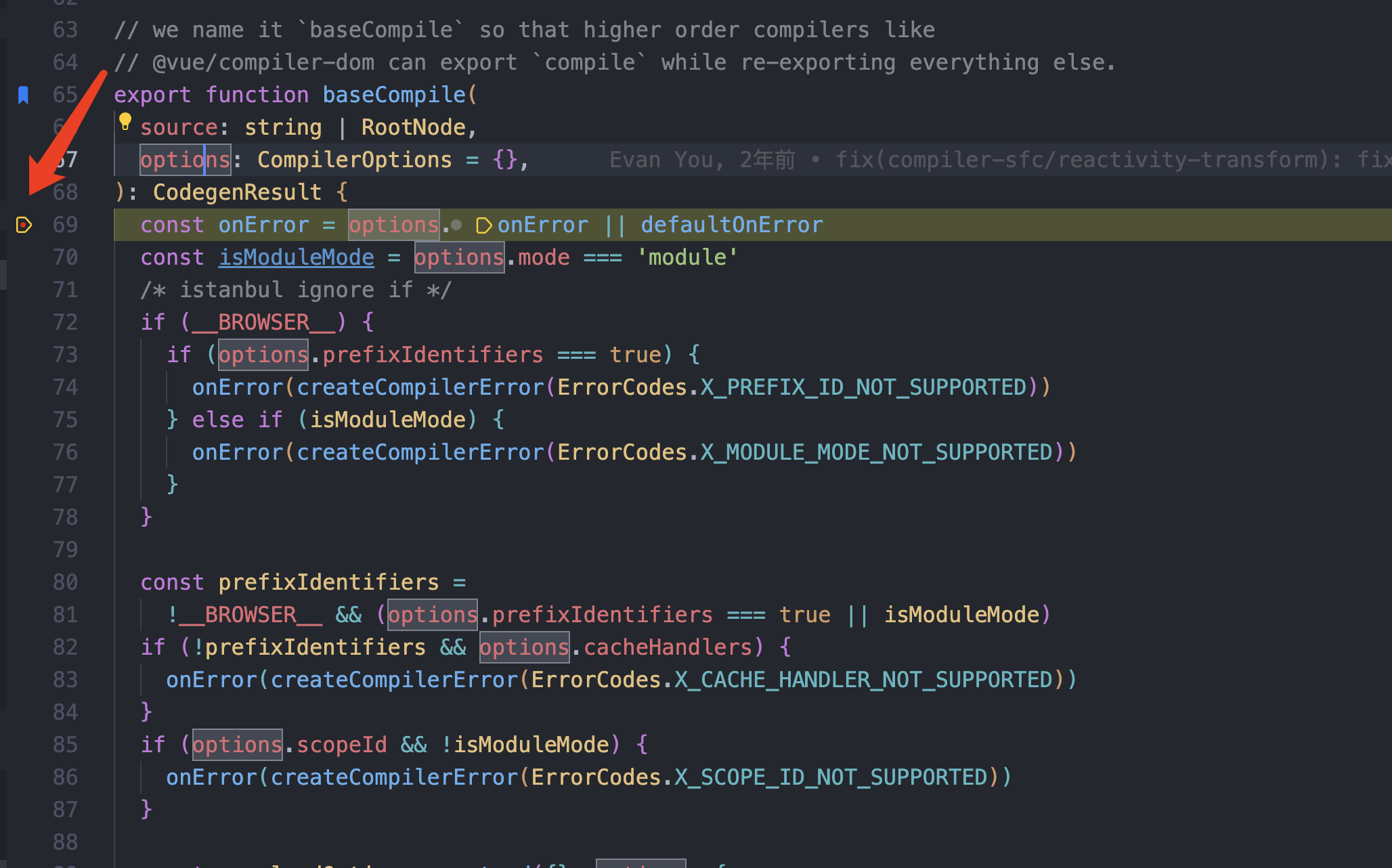Click the CompilerOptions type annotation
Viewport: 1392px width, 868px height.
point(355,160)
